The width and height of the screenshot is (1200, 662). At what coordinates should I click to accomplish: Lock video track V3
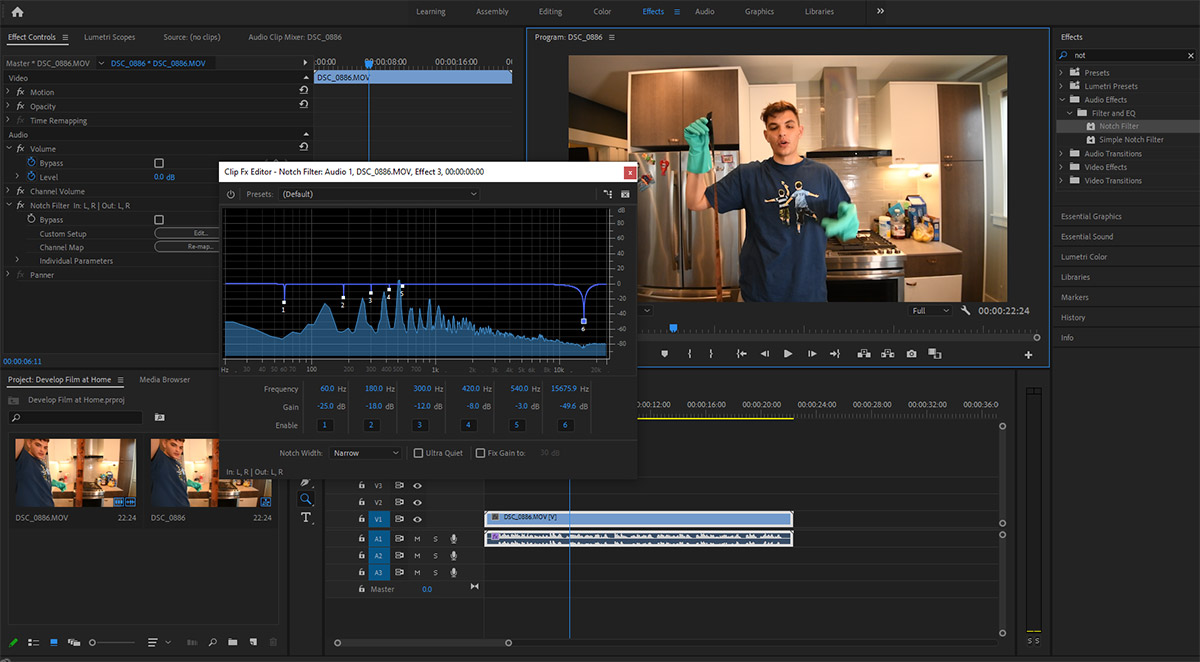(x=362, y=485)
